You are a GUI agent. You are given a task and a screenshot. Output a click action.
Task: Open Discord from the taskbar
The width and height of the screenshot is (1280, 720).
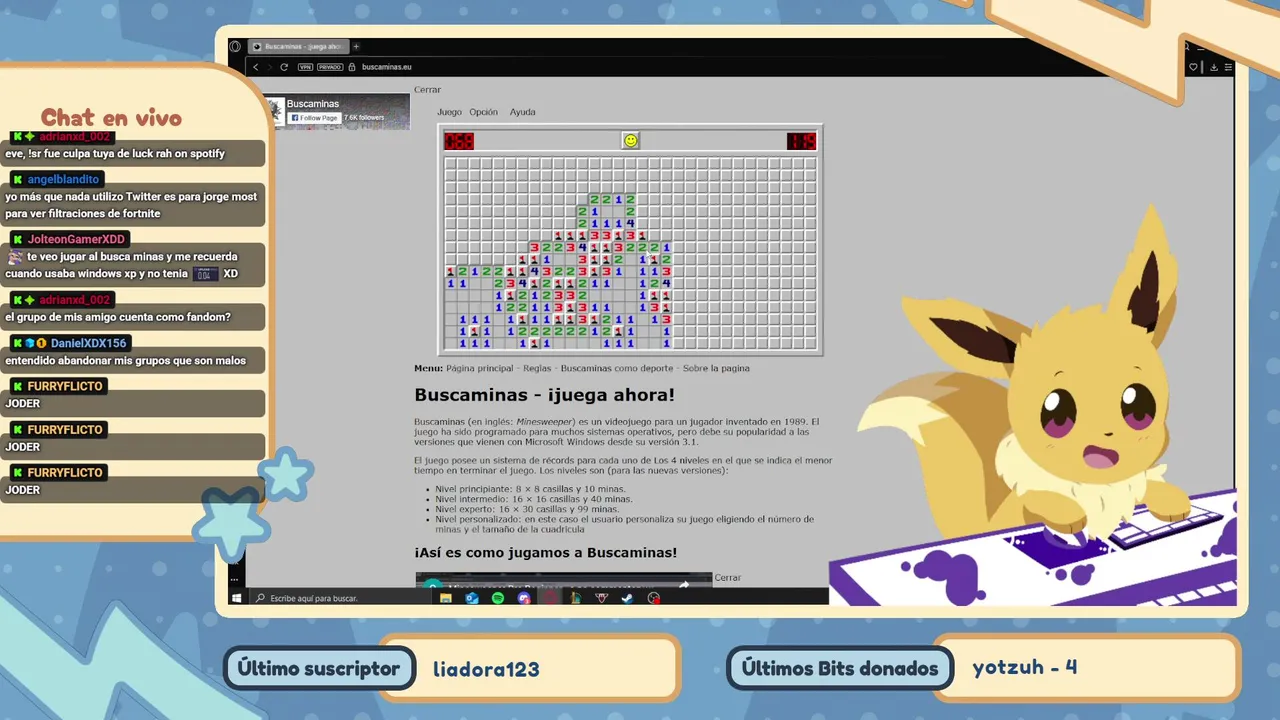tap(524, 598)
